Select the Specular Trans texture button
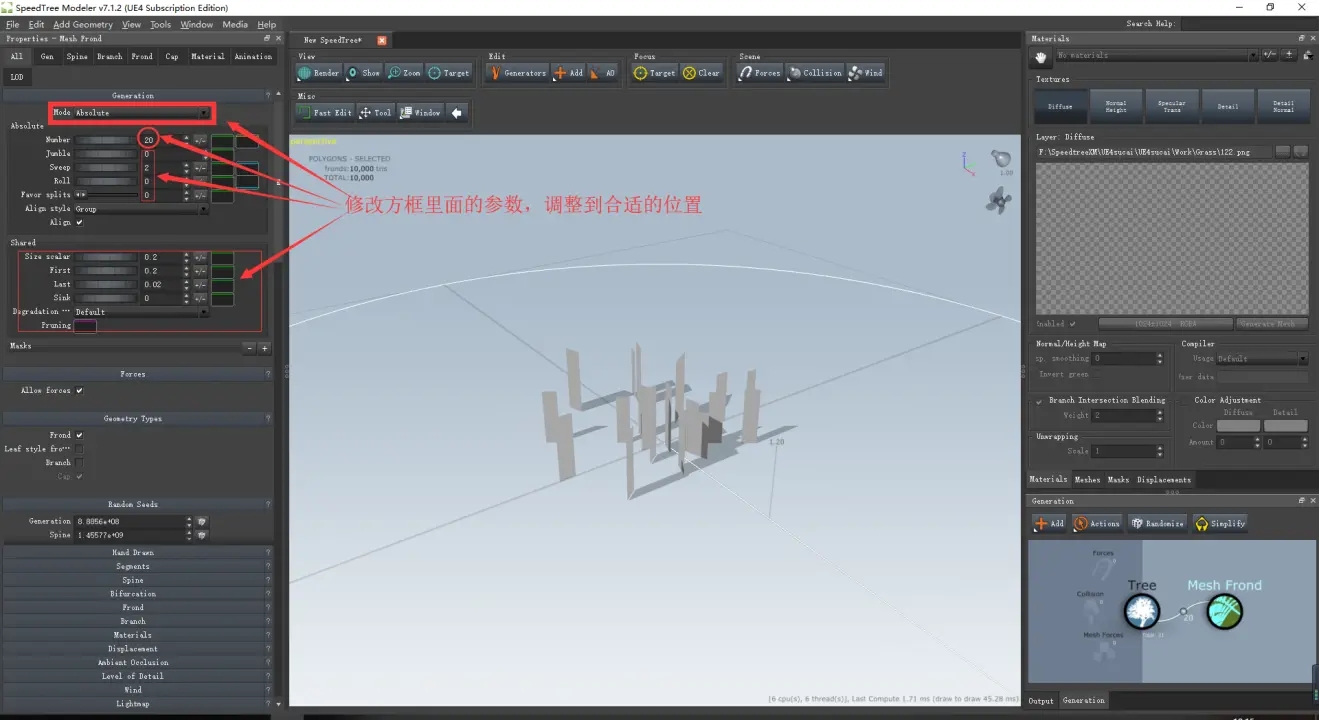This screenshot has height=720, width=1319. pyautogui.click(x=1172, y=106)
